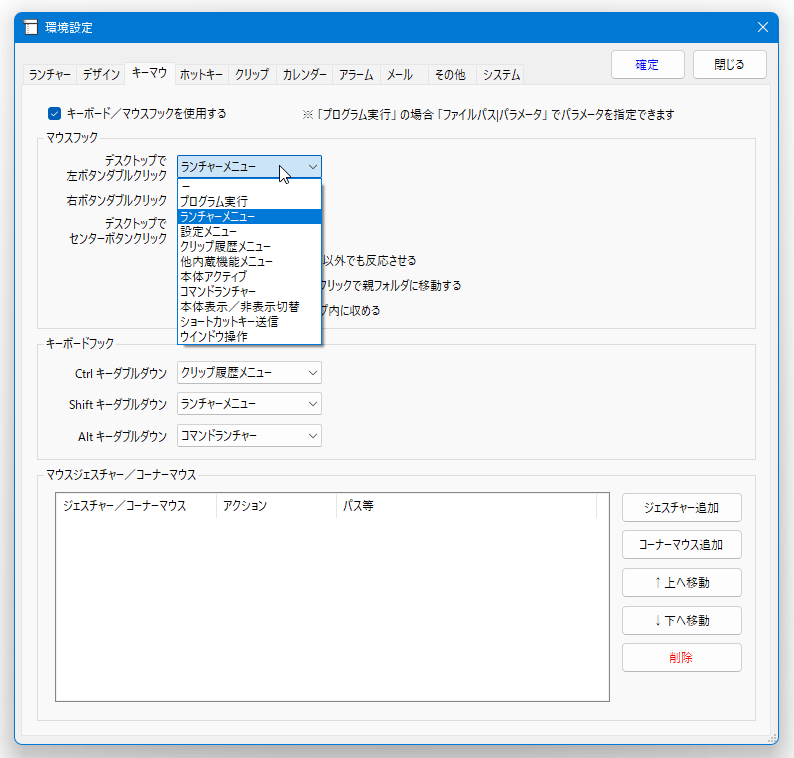
Task: Click the ↑ 上へ移動 button
Action: [682, 582]
